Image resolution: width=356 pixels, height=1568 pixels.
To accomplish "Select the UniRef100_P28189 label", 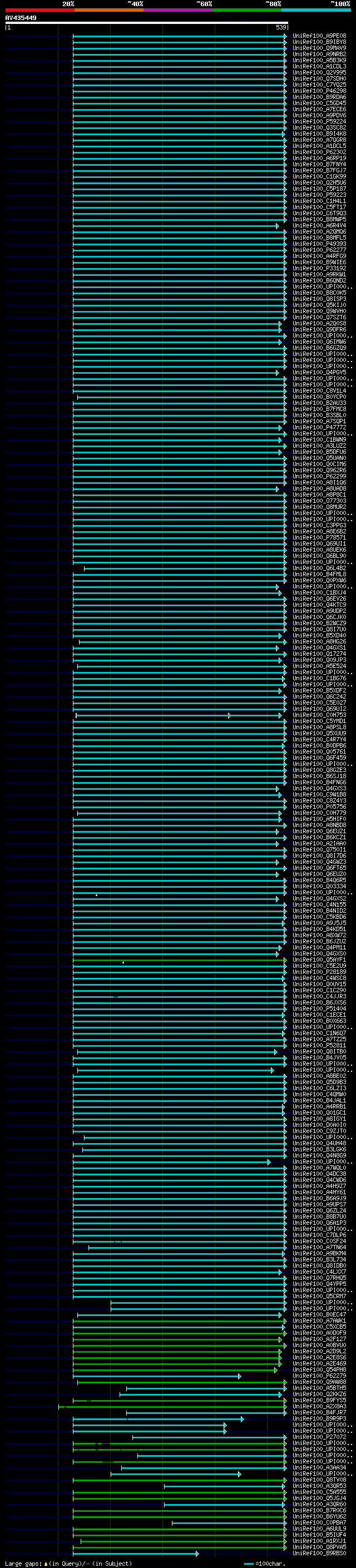I will pos(319,972).
